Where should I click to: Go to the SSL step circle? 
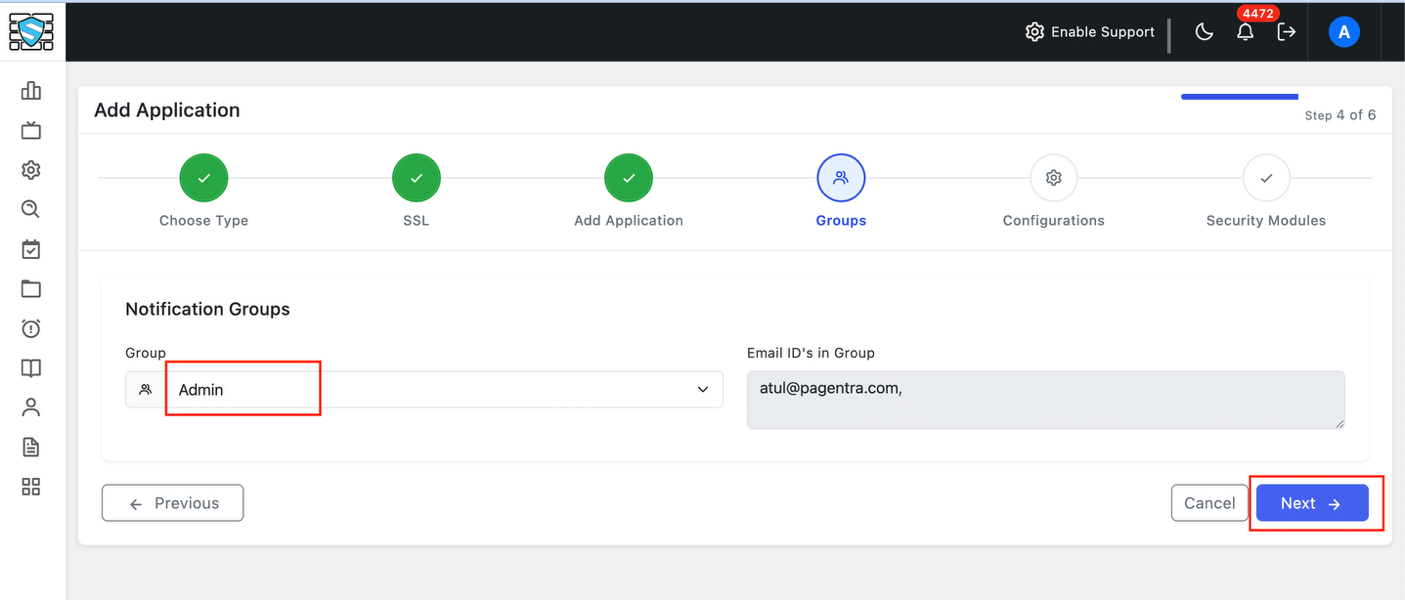416,179
